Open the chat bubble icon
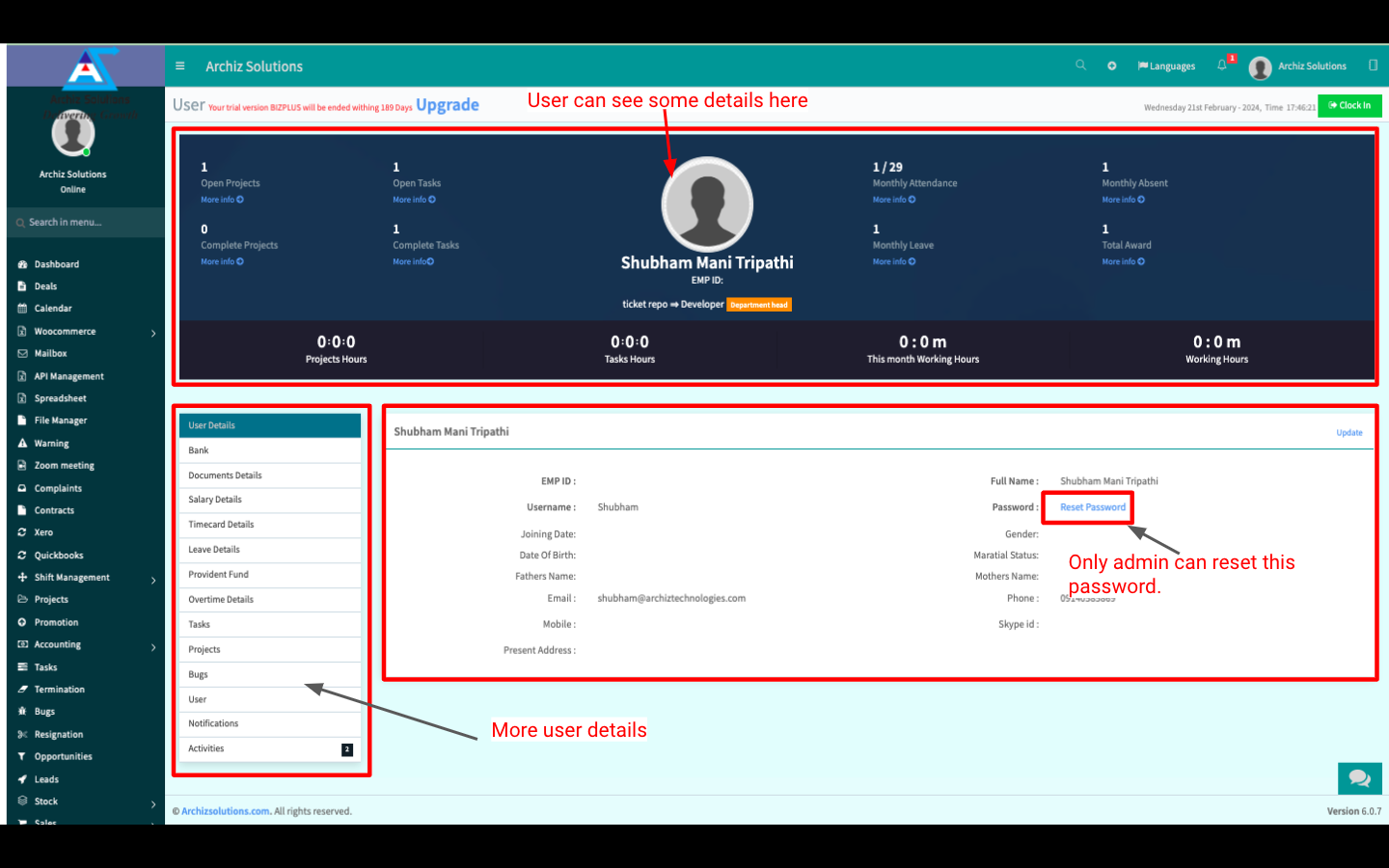 [x=1359, y=778]
